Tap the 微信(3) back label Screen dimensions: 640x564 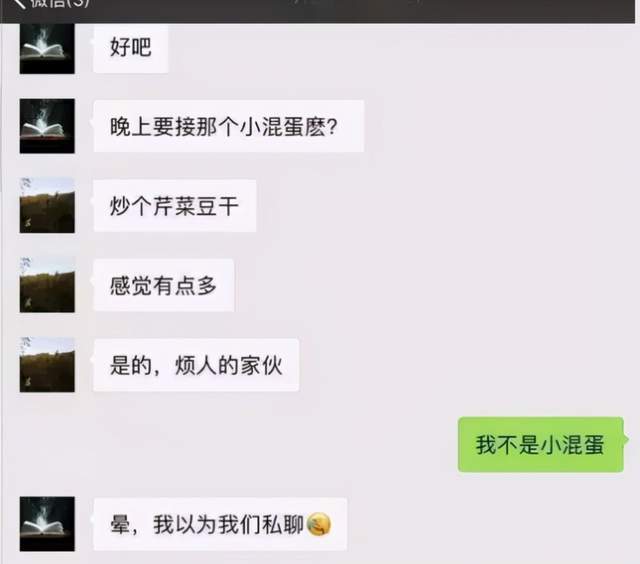[x=60, y=3]
